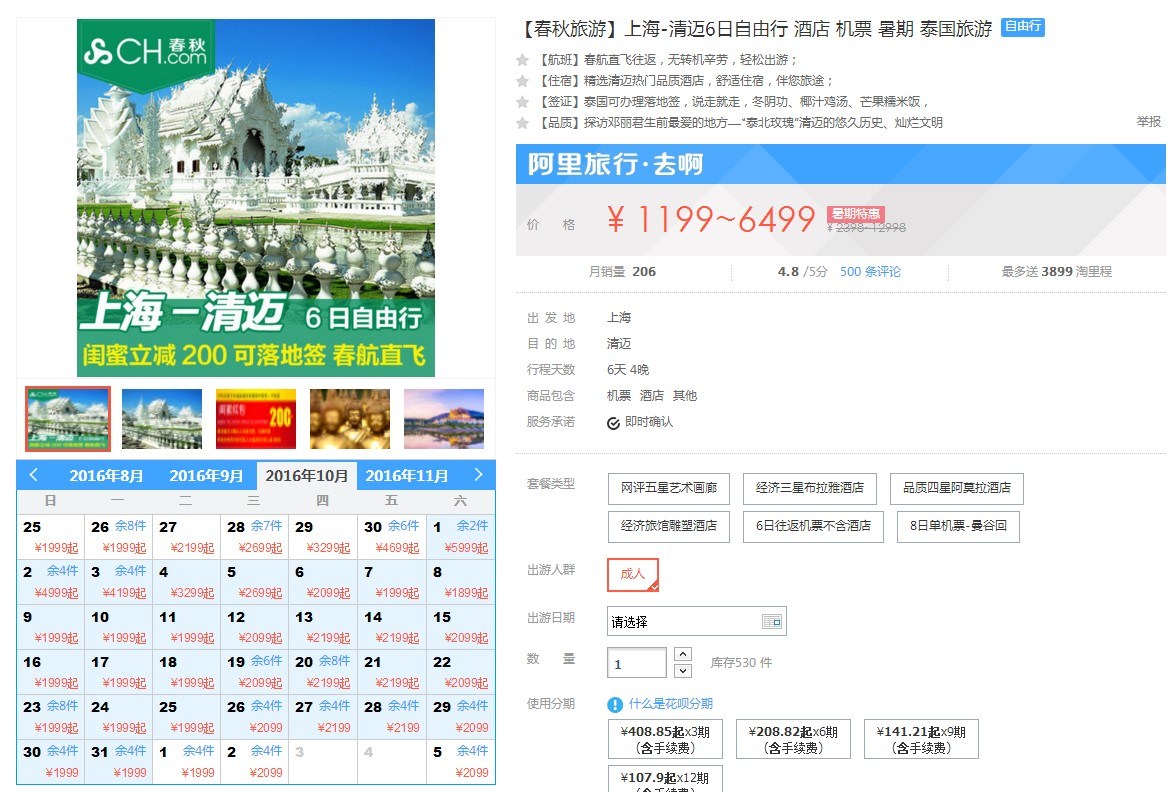Increase quantity with the up stepper arrow
Image resolution: width=1176 pixels, height=792 pixels.
click(x=682, y=654)
